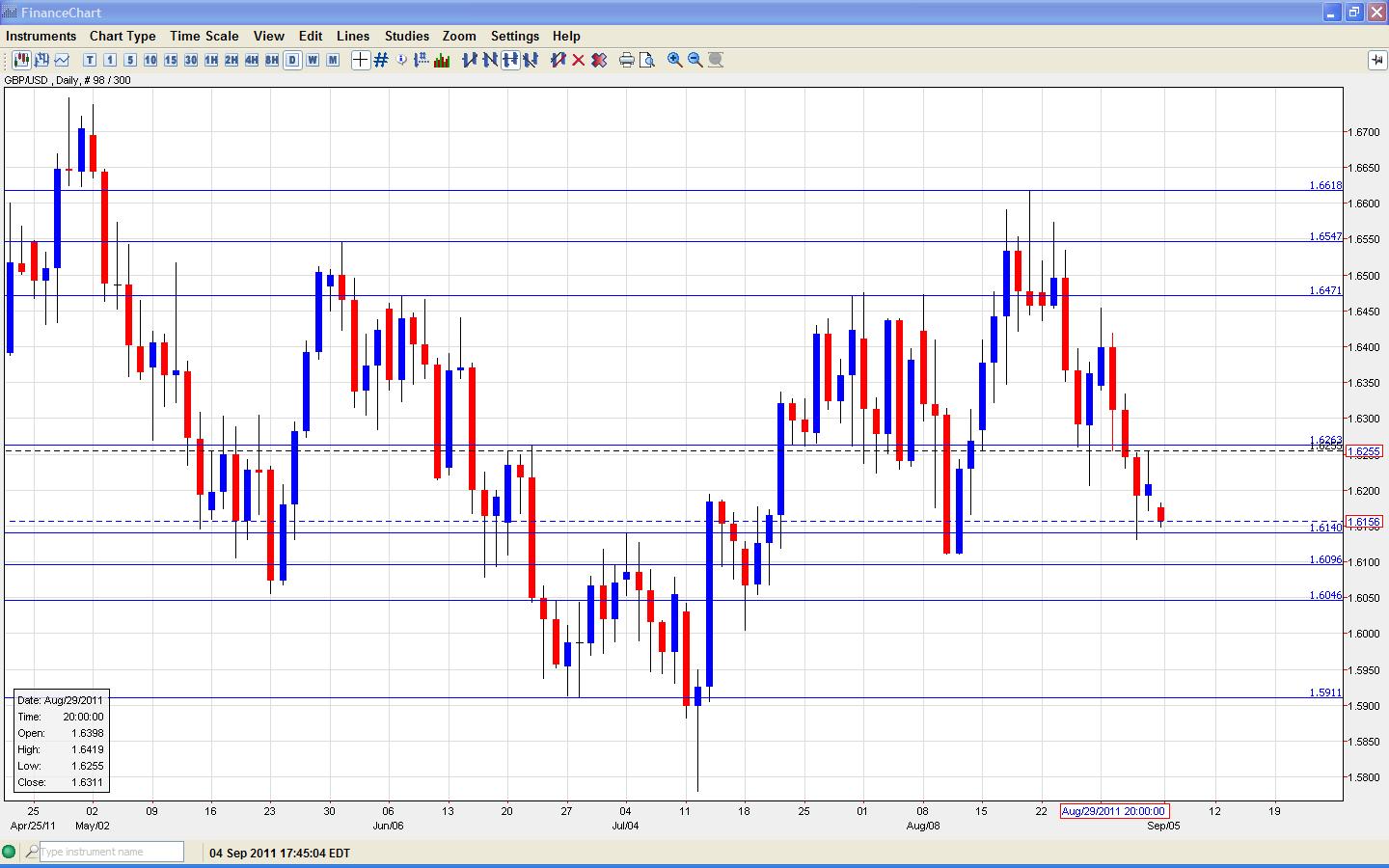
Task: Click the price scale dotted-line icon
Action: pos(422,60)
